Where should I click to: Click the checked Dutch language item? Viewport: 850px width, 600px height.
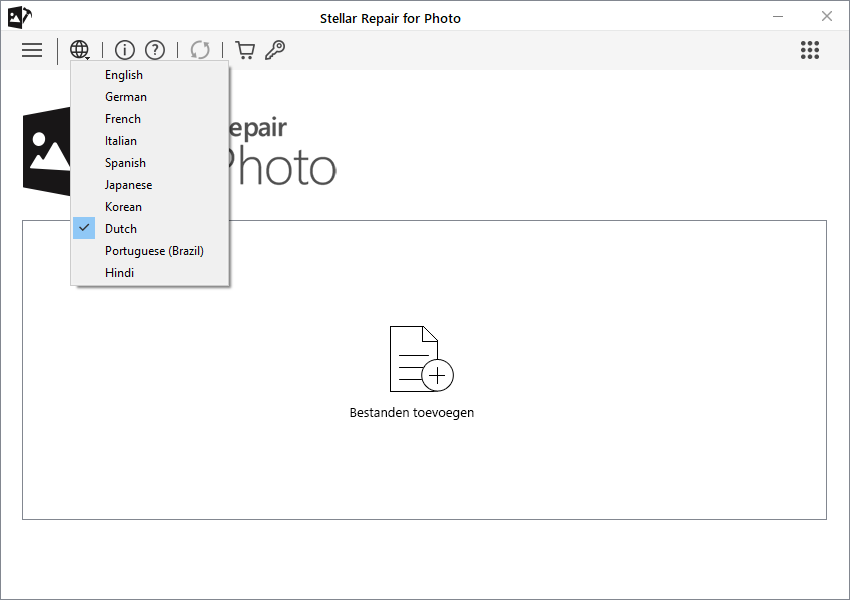(x=121, y=229)
